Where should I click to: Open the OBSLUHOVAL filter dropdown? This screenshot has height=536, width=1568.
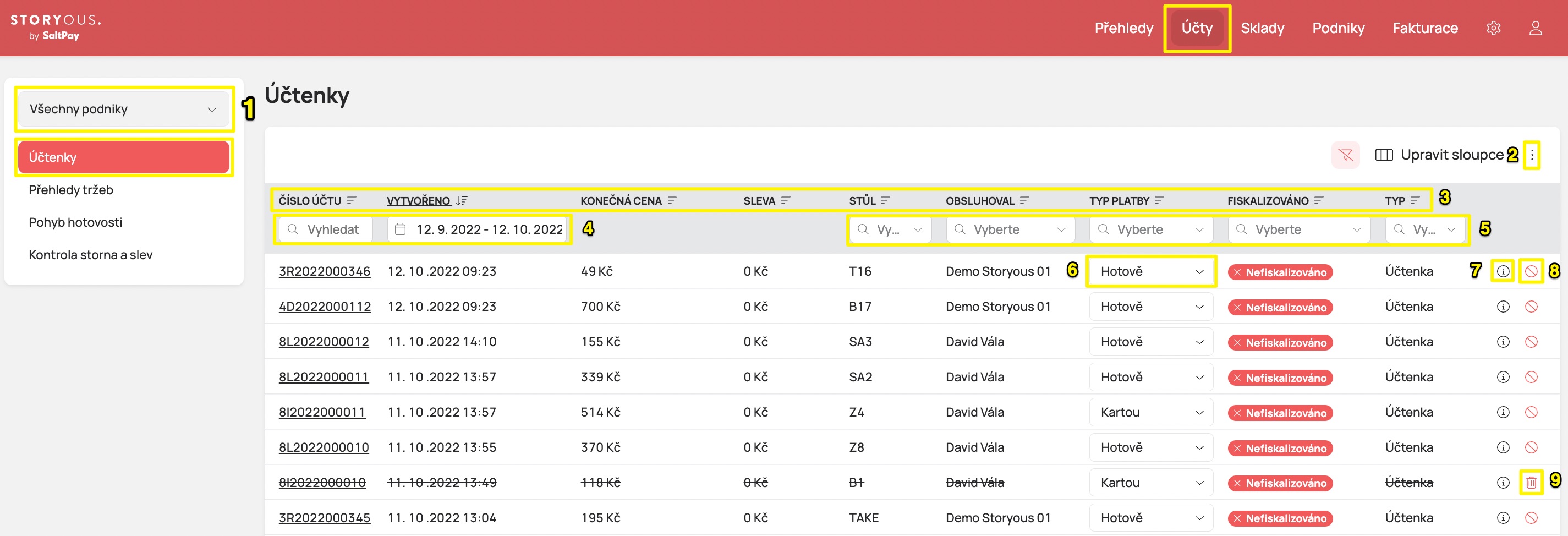pos(1010,229)
